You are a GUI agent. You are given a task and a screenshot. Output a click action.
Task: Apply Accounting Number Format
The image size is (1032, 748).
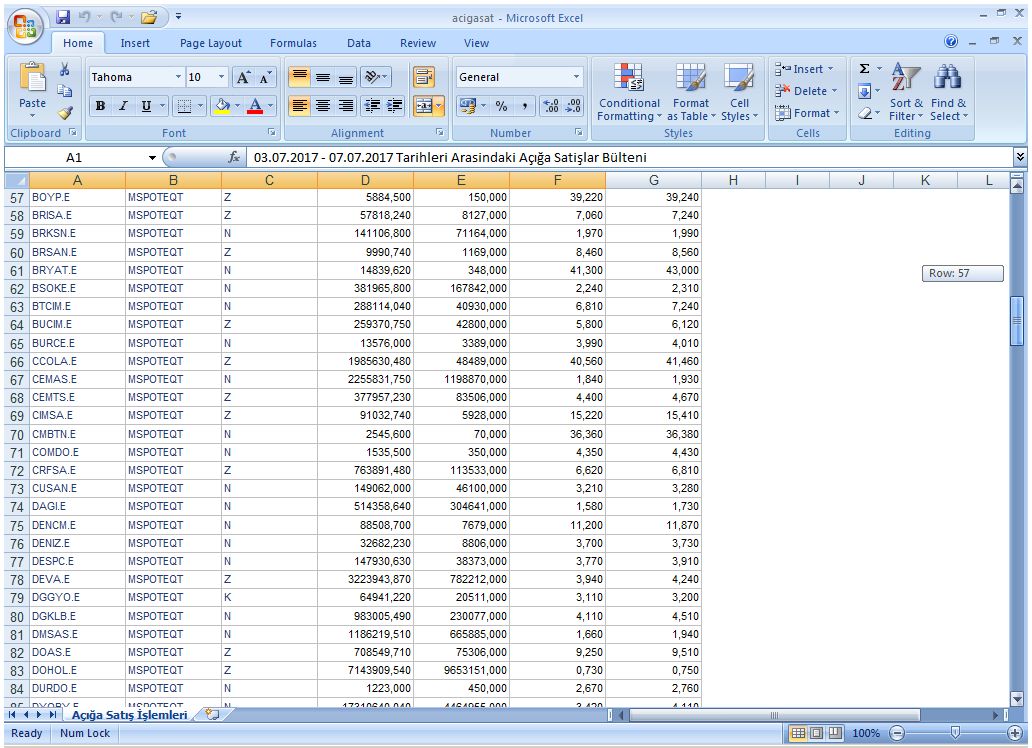(x=467, y=105)
